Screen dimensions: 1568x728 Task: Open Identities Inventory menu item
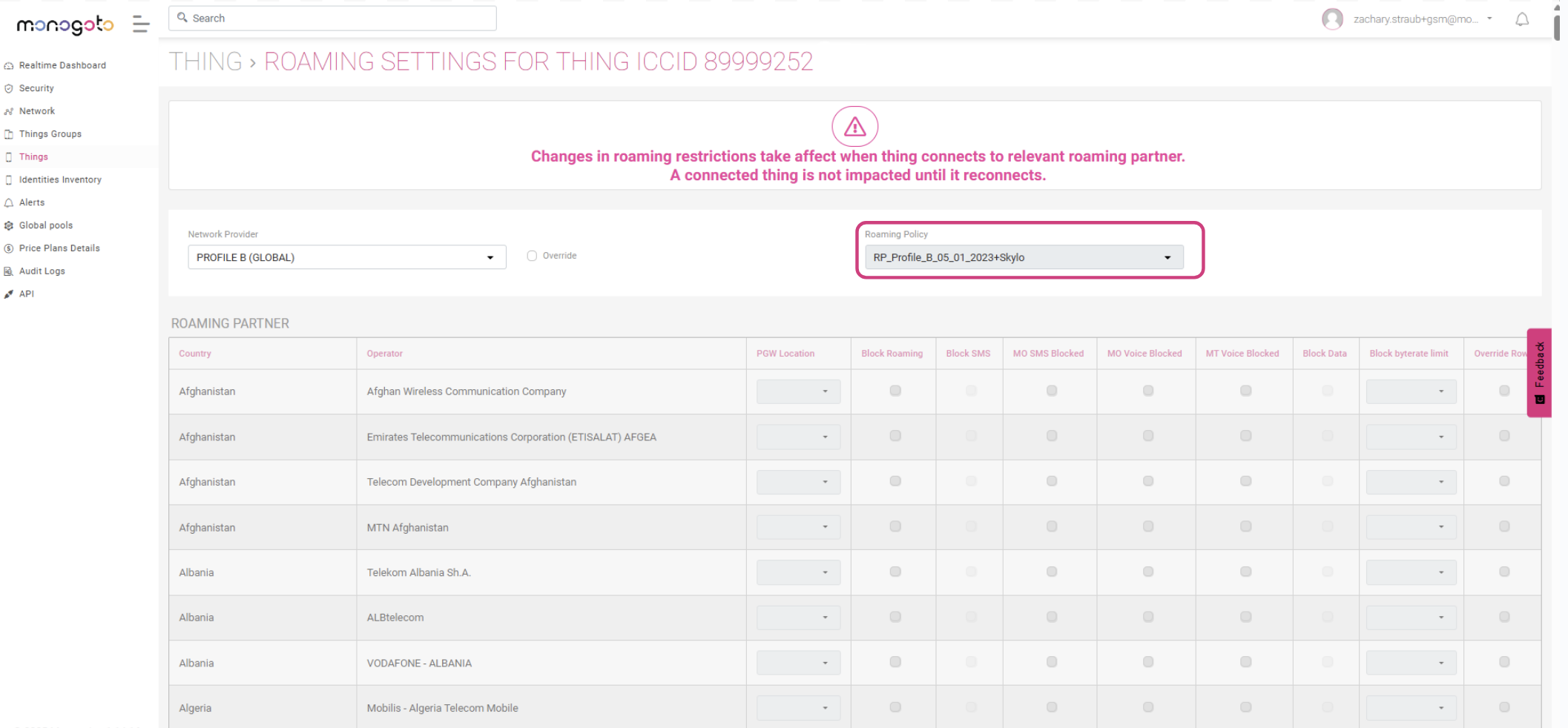(60, 180)
